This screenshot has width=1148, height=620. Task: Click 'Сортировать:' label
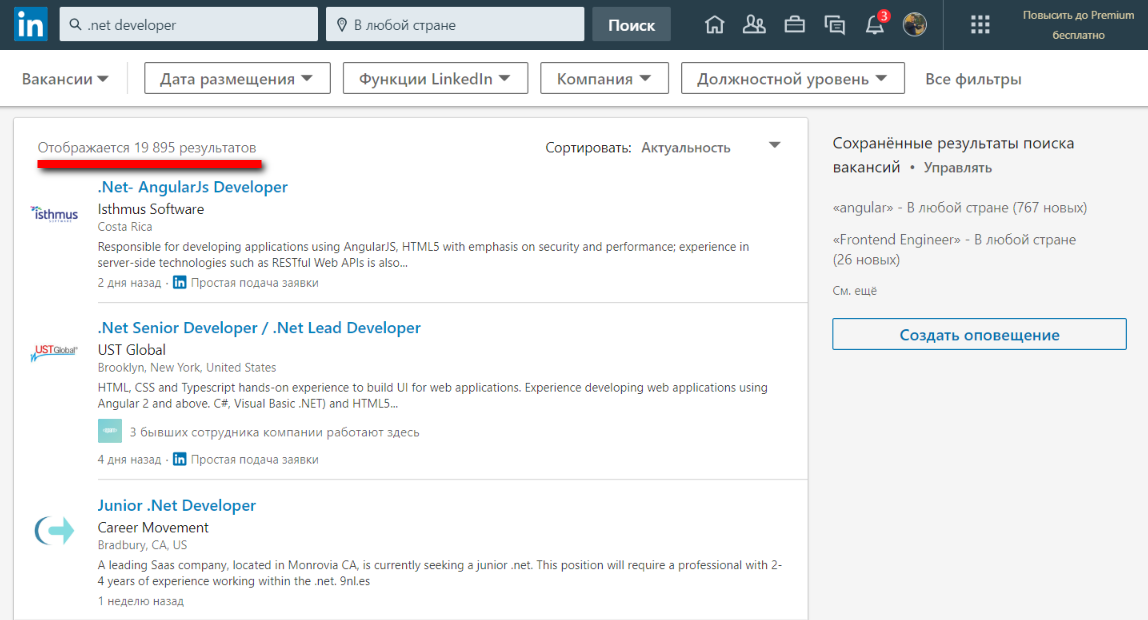[588, 148]
